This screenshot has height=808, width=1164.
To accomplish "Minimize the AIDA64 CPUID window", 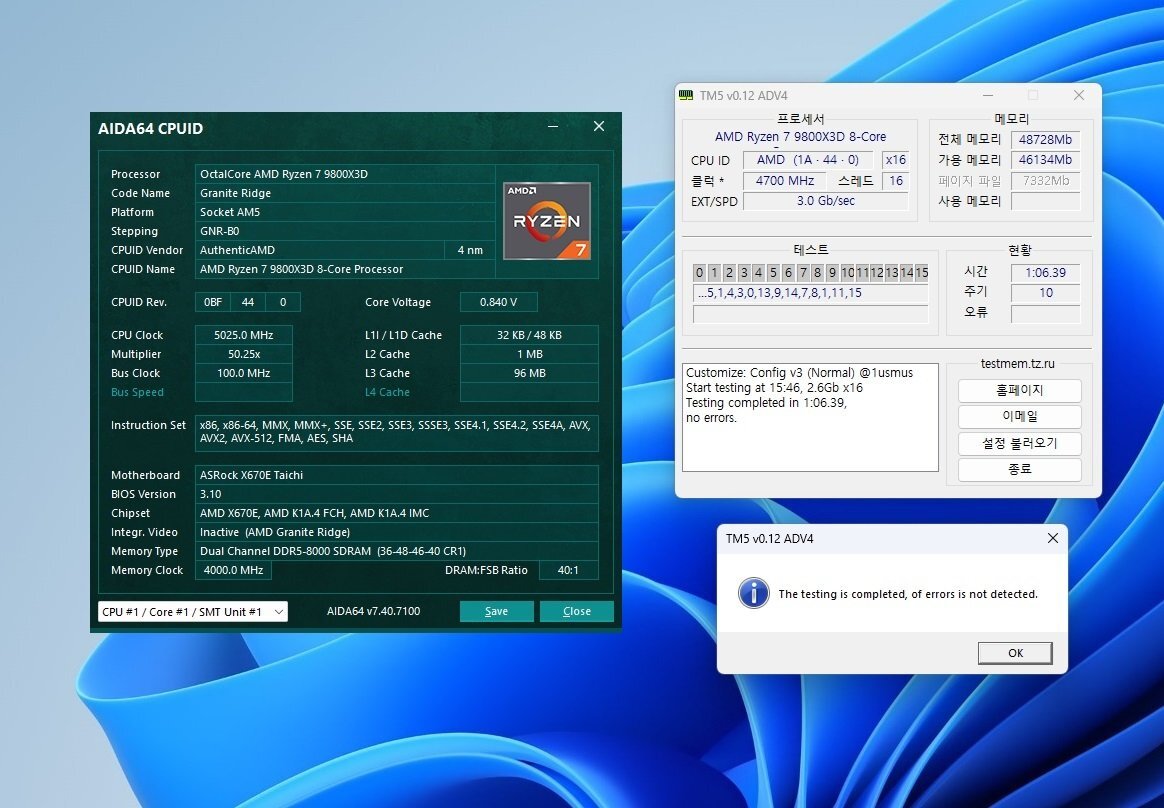I will [553, 126].
